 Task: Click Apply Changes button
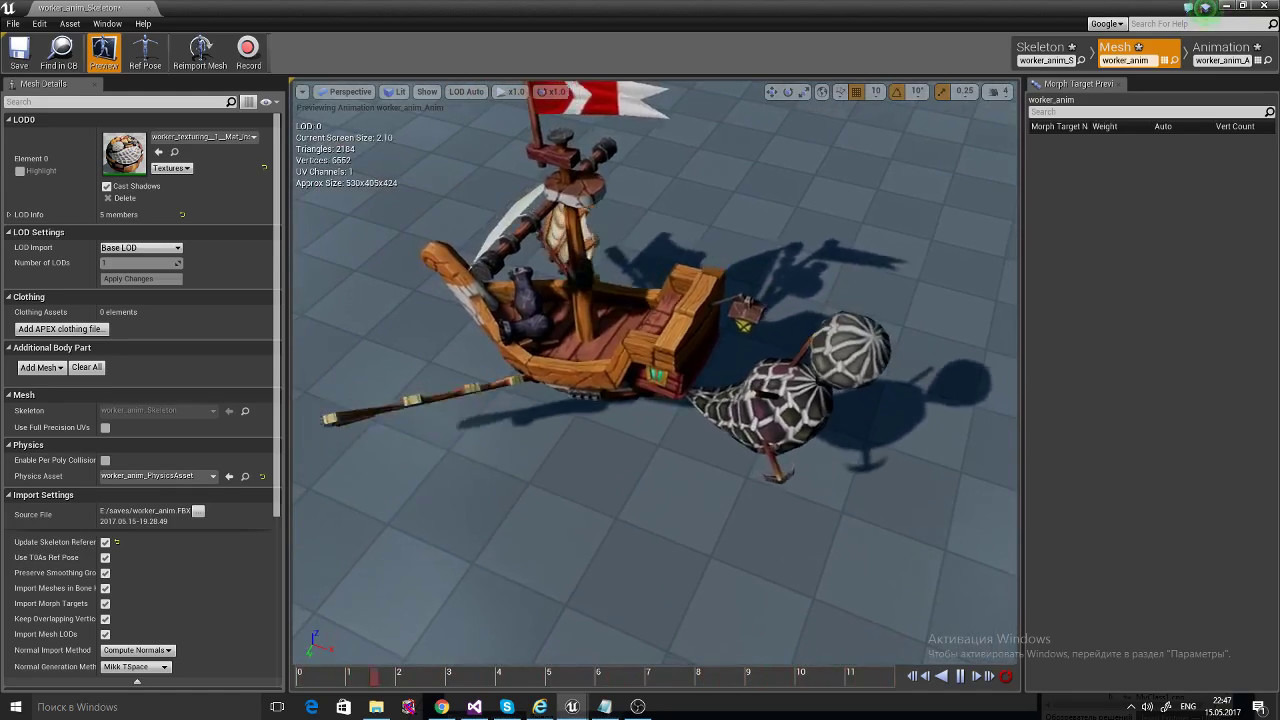(x=141, y=279)
